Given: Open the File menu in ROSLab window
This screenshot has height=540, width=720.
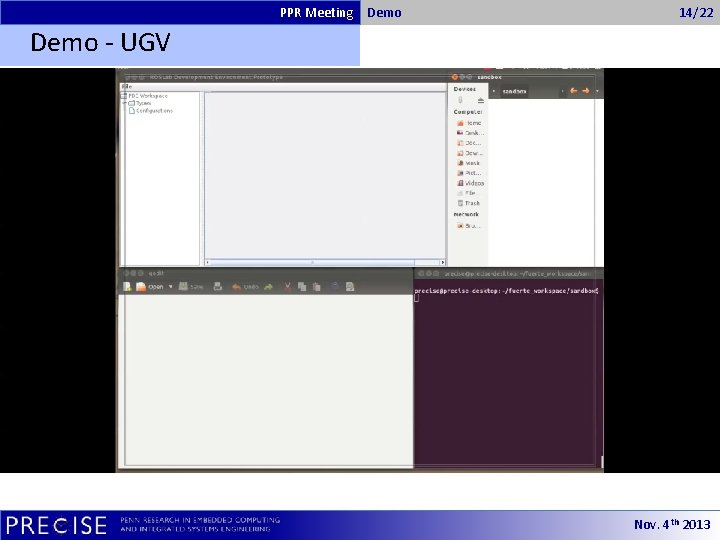Looking at the screenshot, I should (127, 86).
